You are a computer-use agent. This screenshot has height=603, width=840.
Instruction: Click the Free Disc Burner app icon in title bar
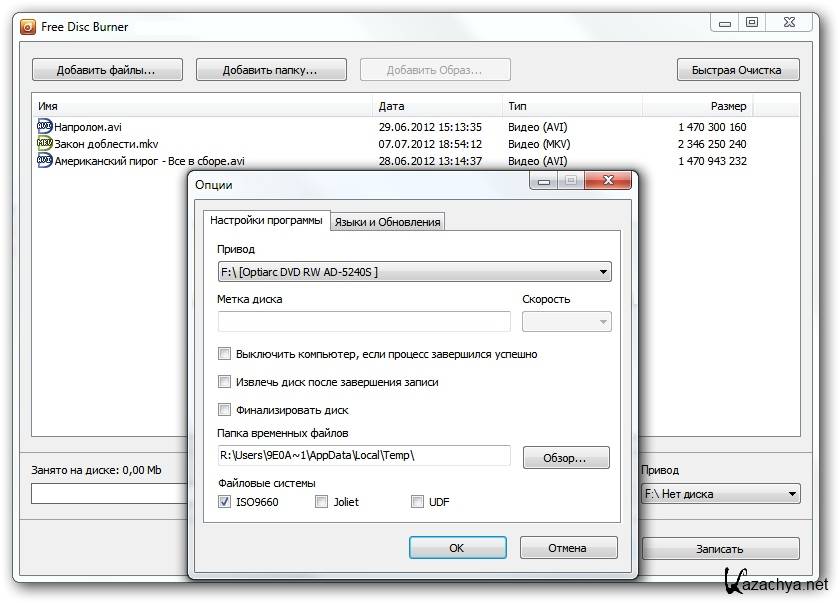point(27,26)
